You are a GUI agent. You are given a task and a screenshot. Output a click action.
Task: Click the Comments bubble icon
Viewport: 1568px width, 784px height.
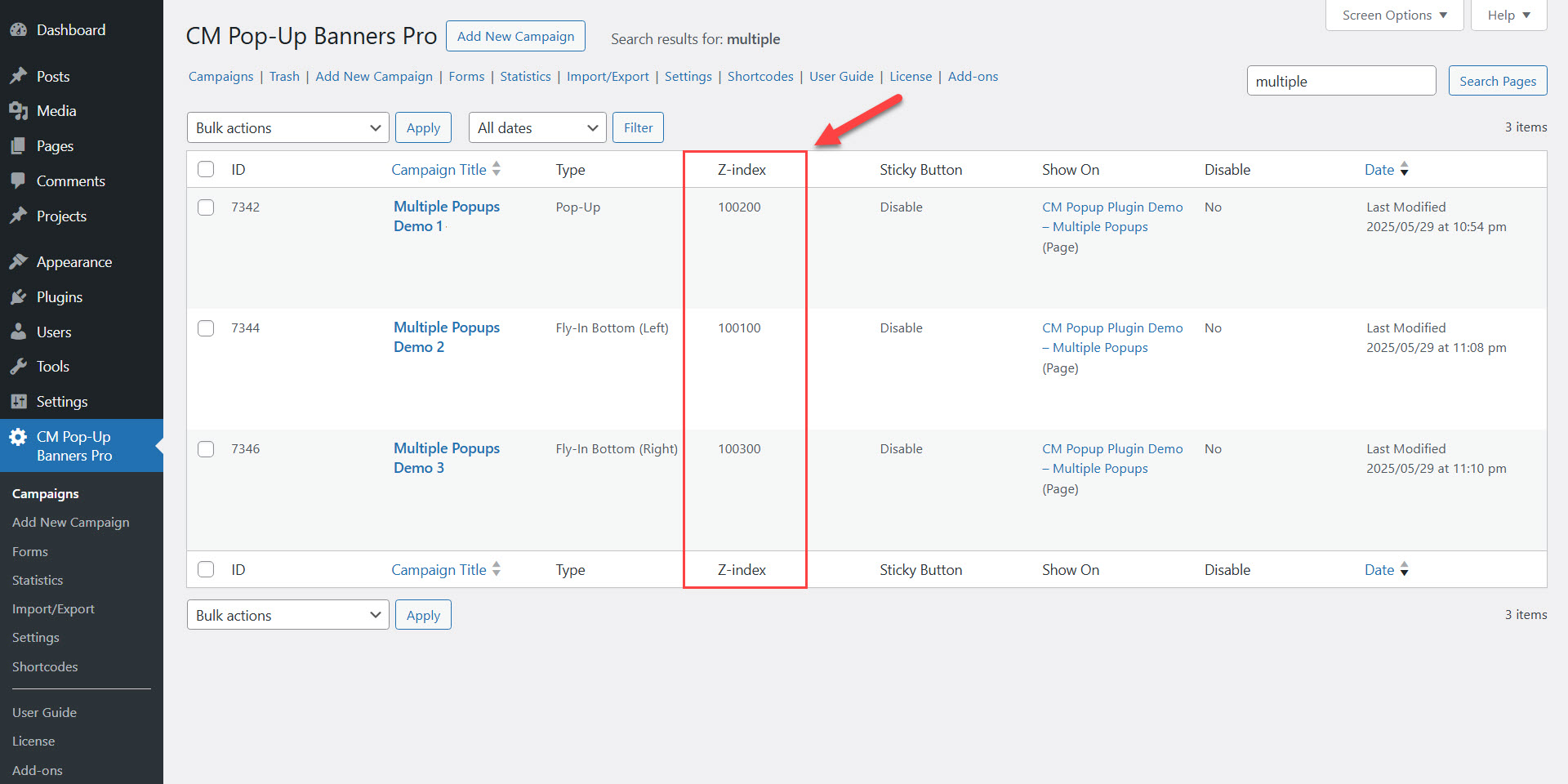[x=18, y=181]
